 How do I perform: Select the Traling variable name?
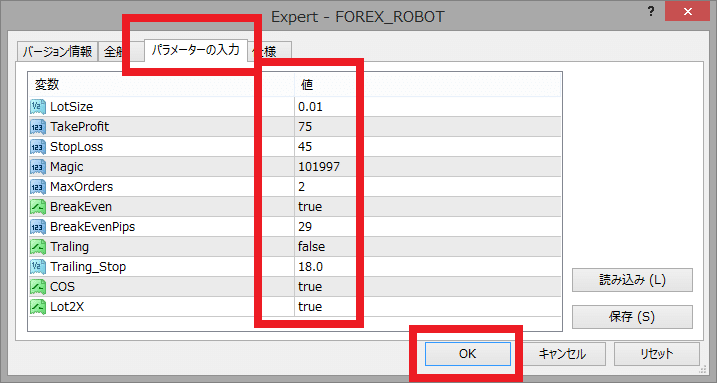[x=70, y=247]
